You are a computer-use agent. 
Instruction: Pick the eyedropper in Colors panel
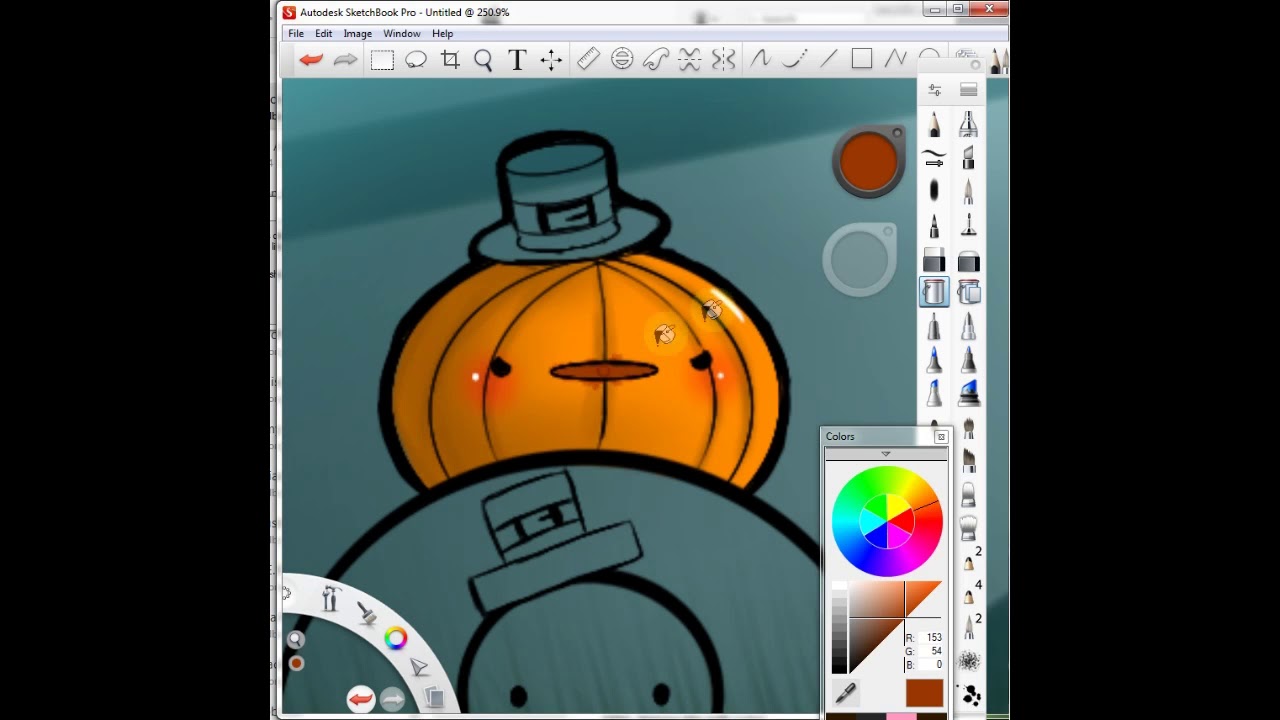pyautogui.click(x=846, y=692)
